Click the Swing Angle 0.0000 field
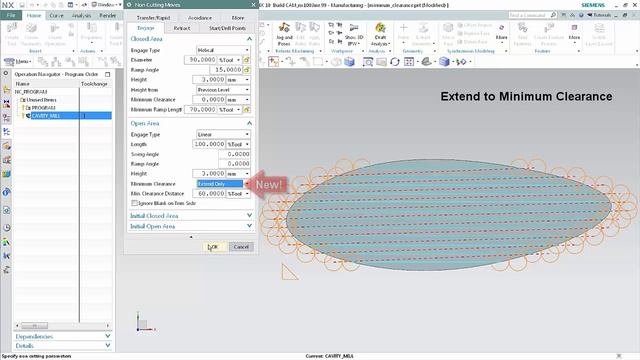This screenshot has height=360, width=640. (x=234, y=154)
